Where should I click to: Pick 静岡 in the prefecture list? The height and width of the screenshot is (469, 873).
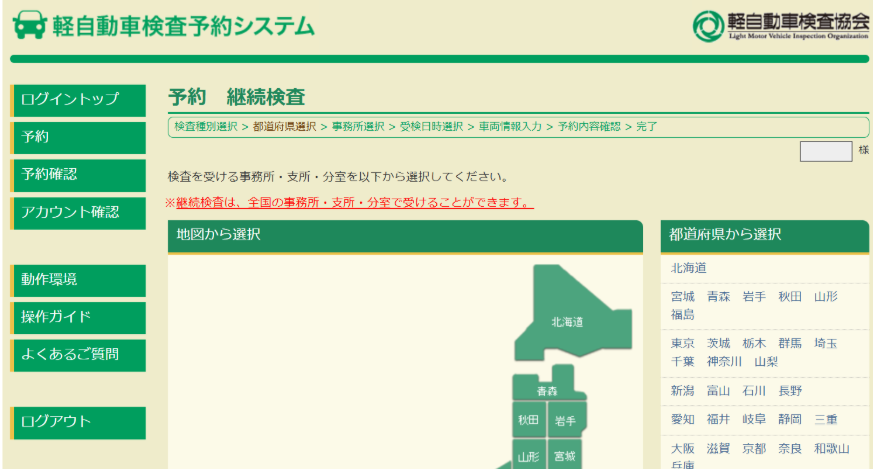pos(790,419)
